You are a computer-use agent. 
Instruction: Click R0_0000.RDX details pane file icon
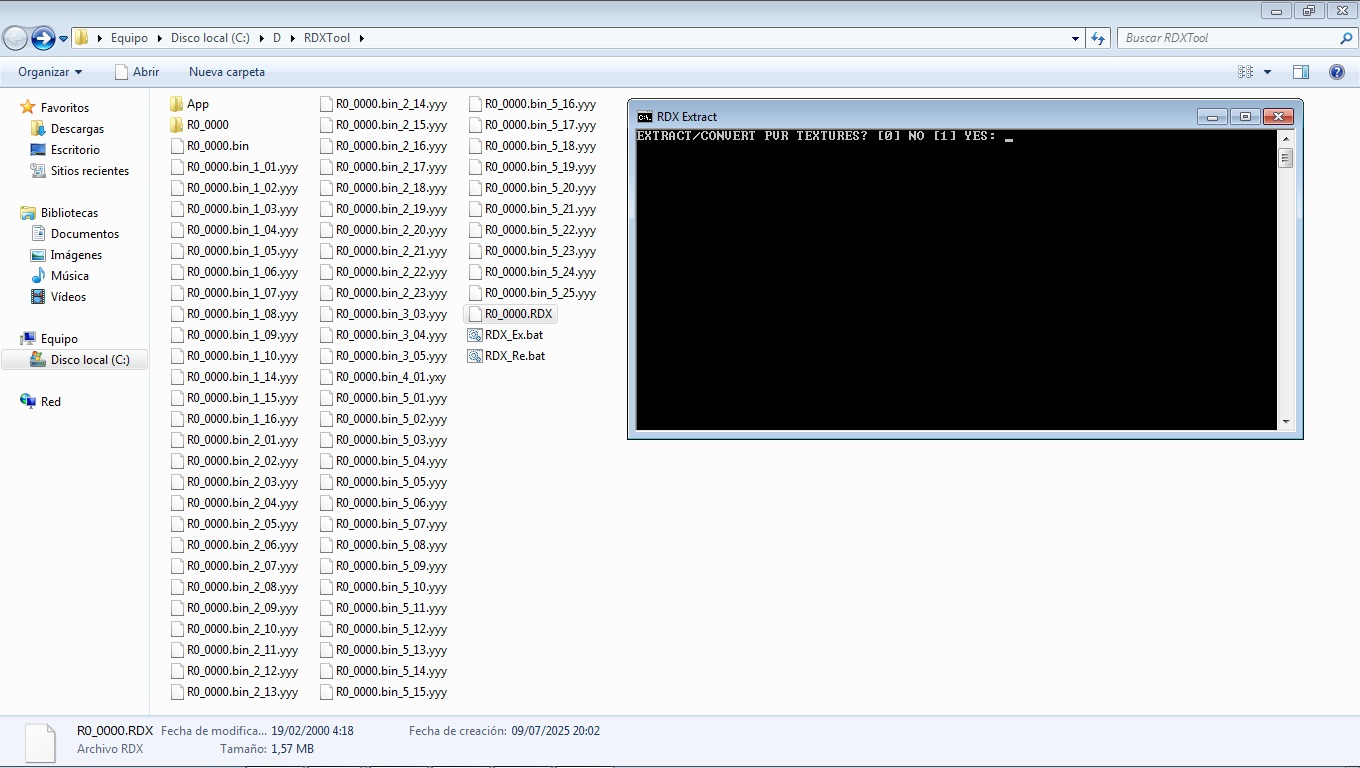pos(40,742)
